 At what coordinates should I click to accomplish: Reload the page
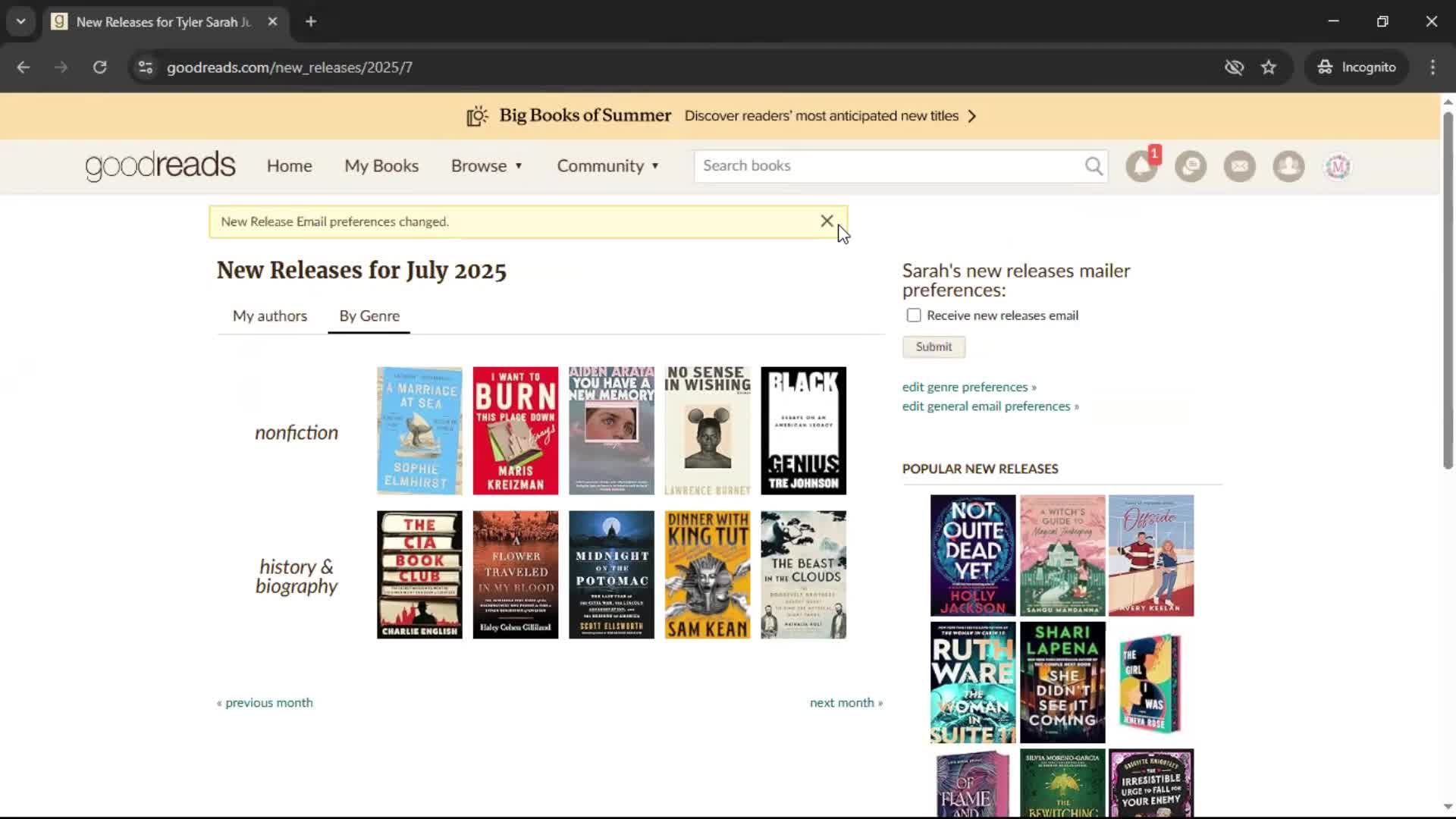click(99, 67)
